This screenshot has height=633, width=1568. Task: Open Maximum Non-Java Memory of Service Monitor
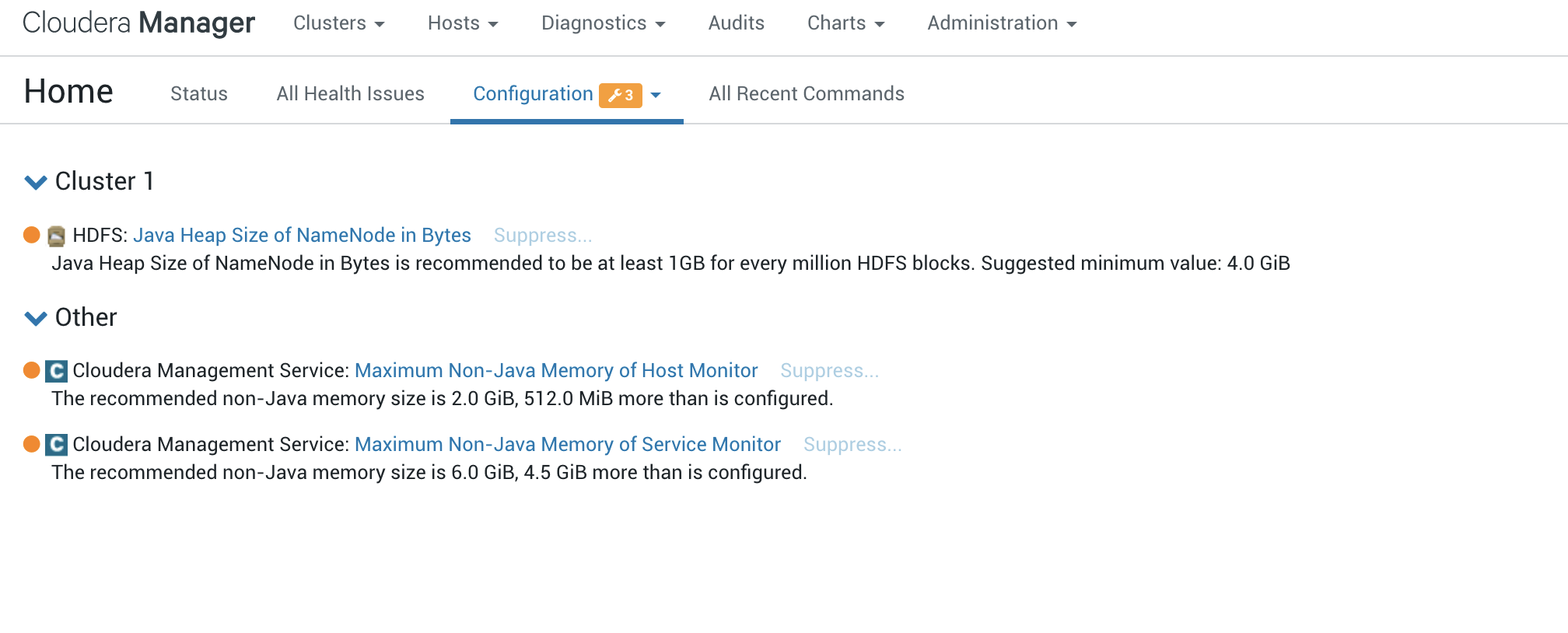[568, 444]
